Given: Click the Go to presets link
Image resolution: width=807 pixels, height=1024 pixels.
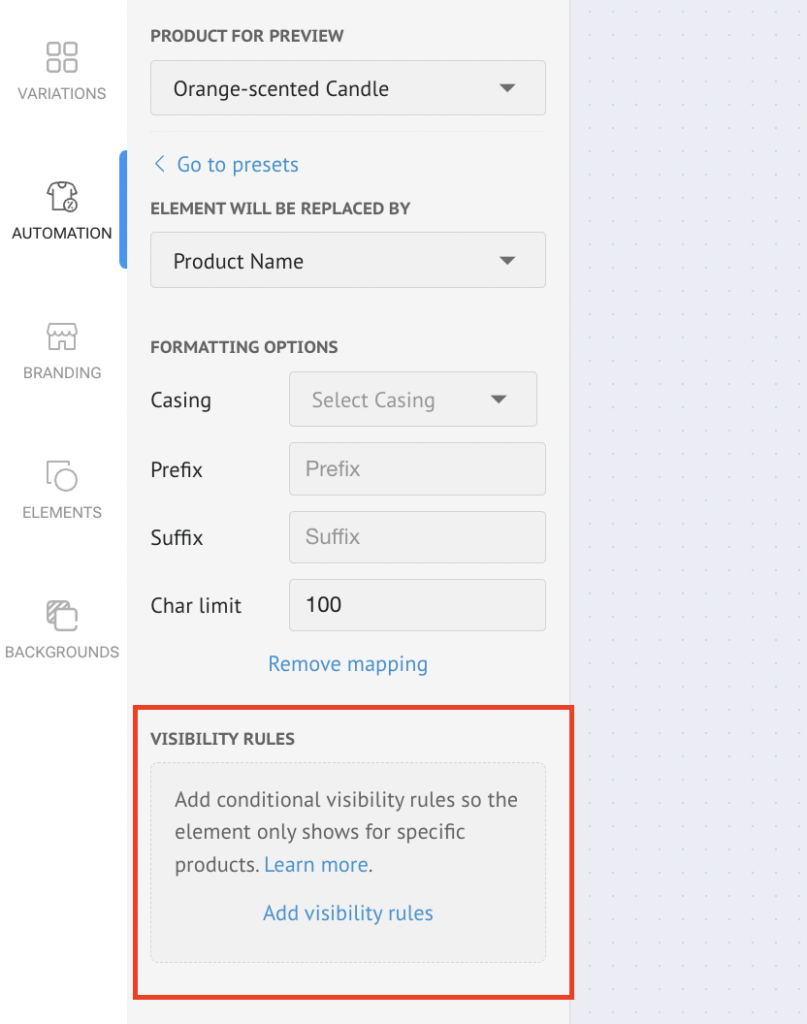Looking at the screenshot, I should 237,165.
